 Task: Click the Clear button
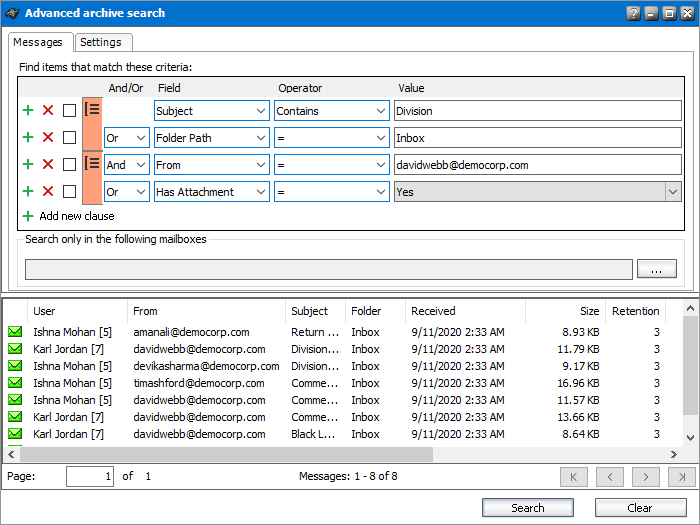pos(640,508)
